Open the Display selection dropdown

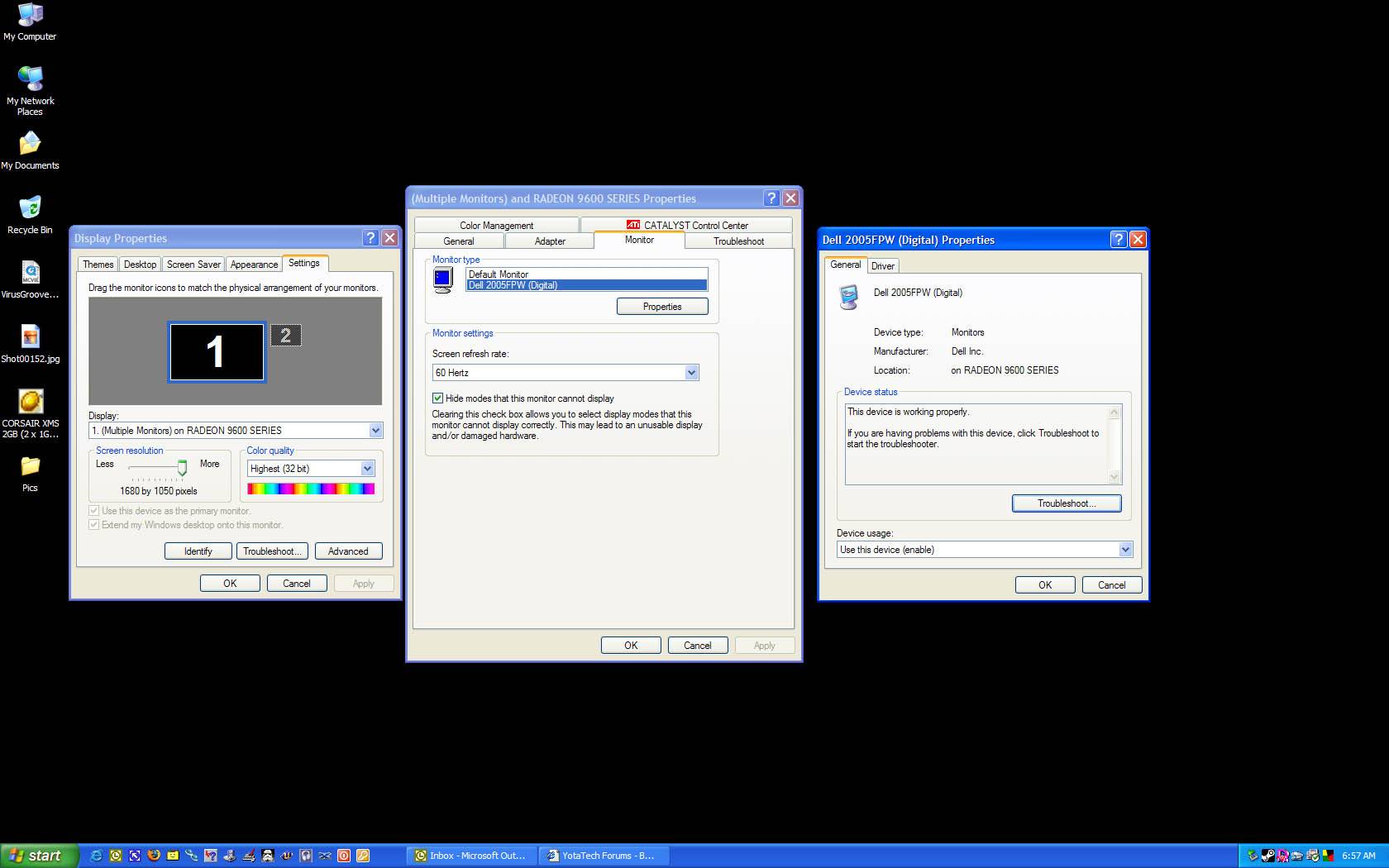click(375, 431)
